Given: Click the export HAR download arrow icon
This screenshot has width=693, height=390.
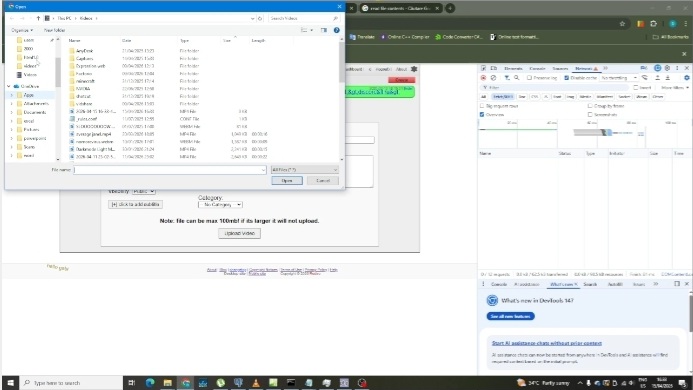Looking at the screenshot, I should [x=668, y=78].
